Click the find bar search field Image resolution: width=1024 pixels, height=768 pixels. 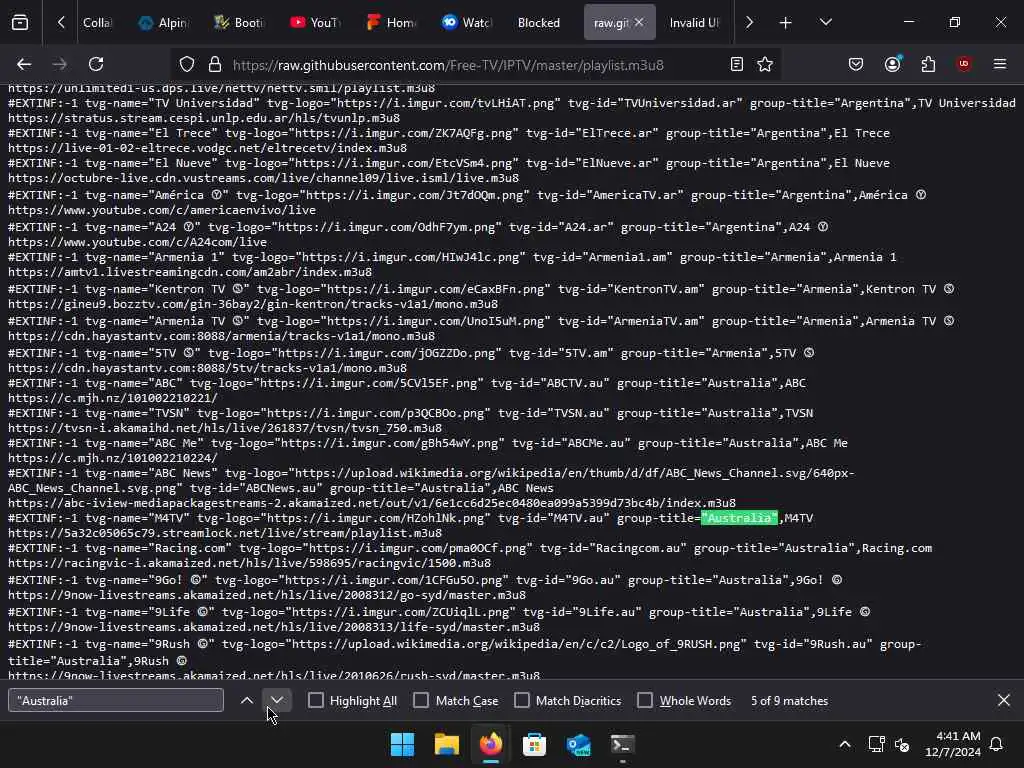click(116, 700)
